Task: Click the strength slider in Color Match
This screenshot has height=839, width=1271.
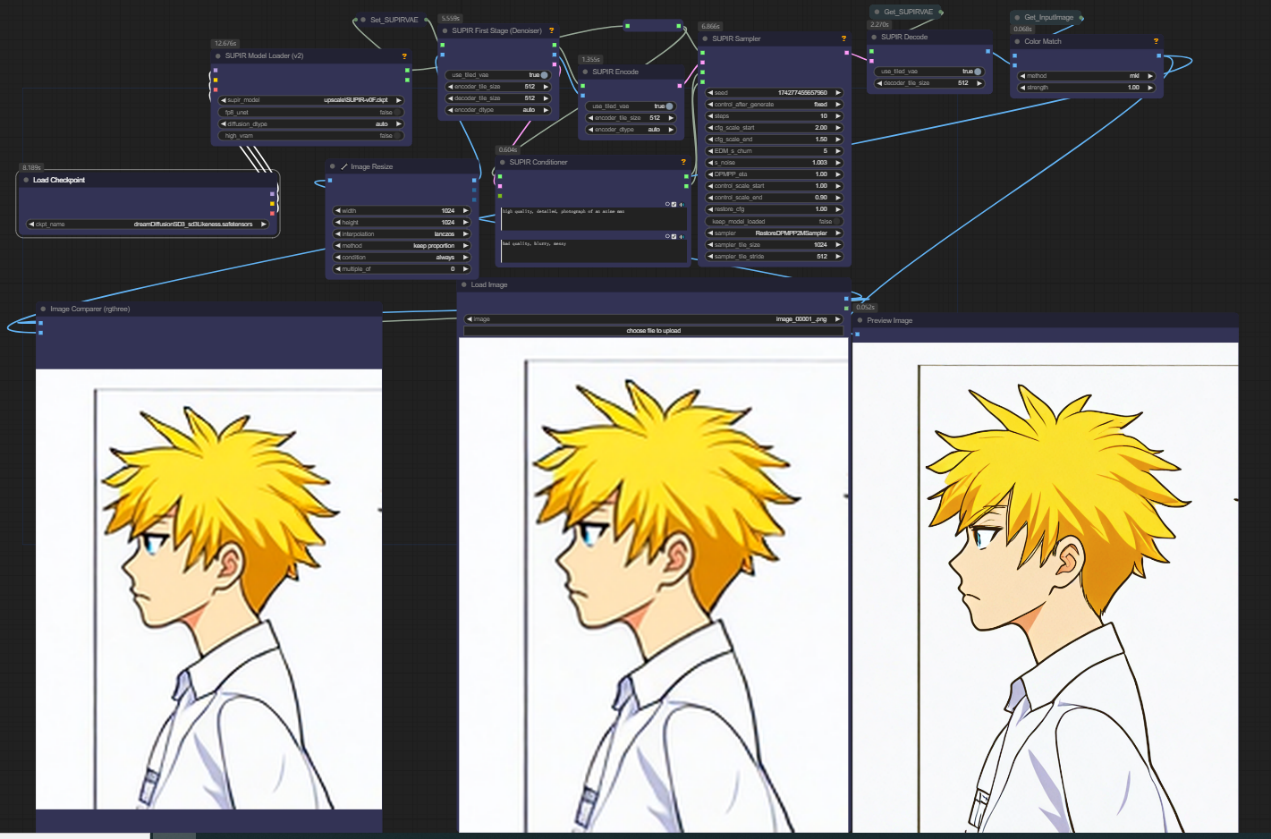Action: coord(1086,88)
